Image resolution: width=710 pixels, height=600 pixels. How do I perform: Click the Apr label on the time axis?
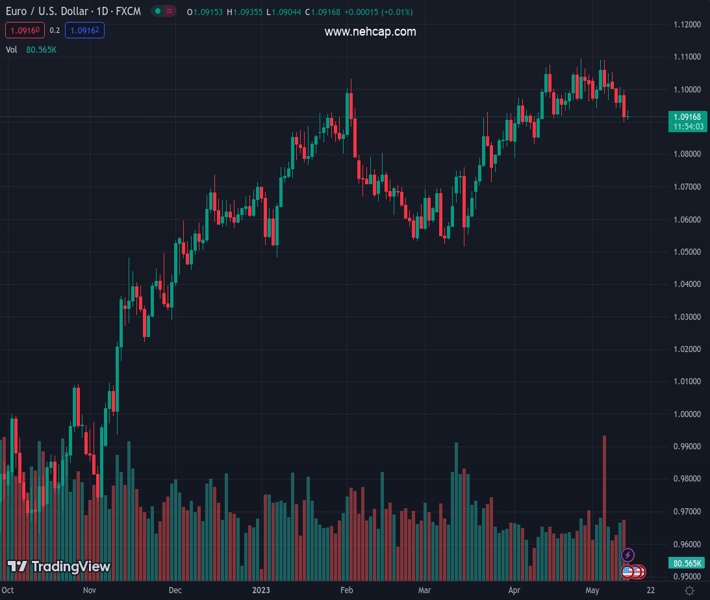[514, 591]
